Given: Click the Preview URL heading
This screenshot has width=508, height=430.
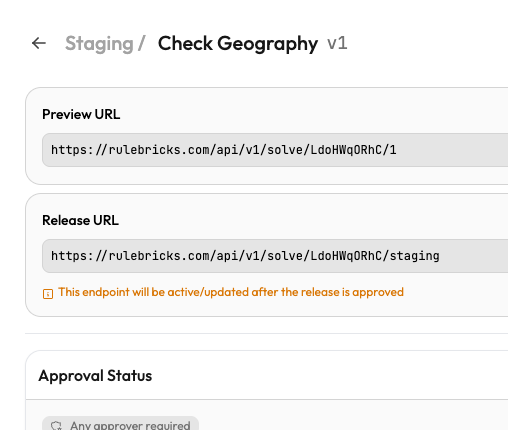Looking at the screenshot, I should point(81,114).
